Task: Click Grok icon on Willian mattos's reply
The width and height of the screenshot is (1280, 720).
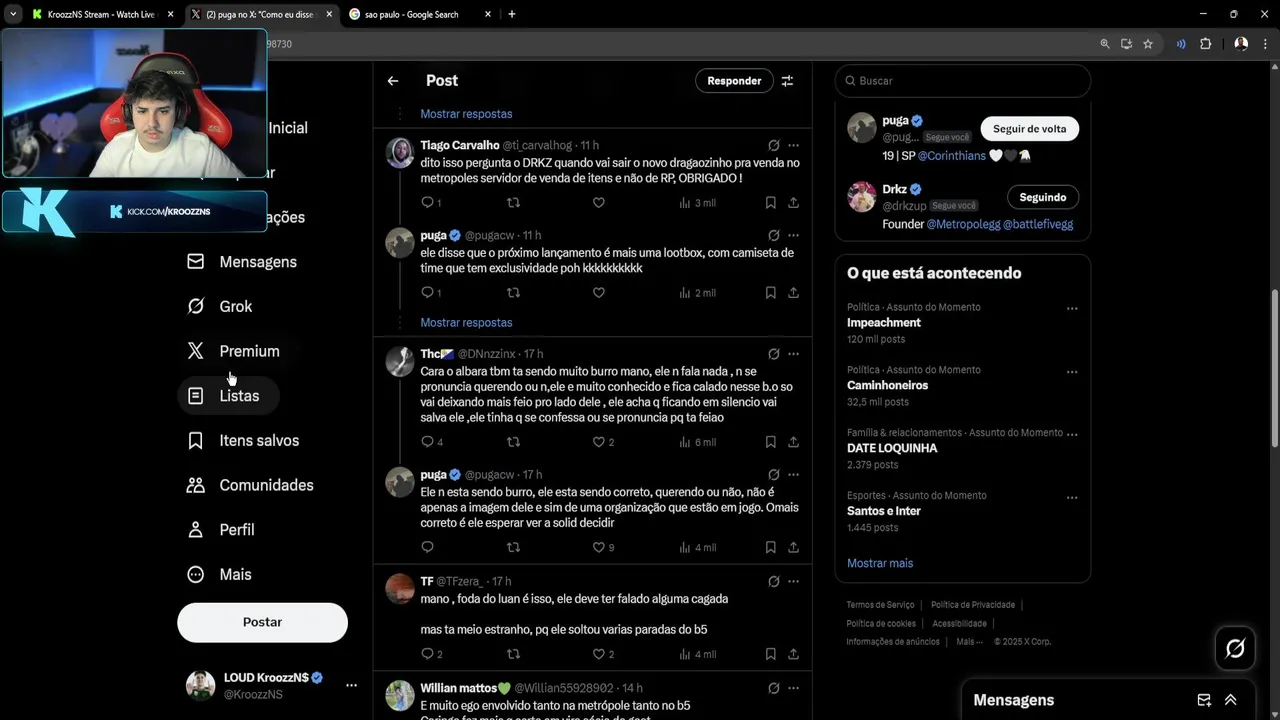Action: pos(773,688)
